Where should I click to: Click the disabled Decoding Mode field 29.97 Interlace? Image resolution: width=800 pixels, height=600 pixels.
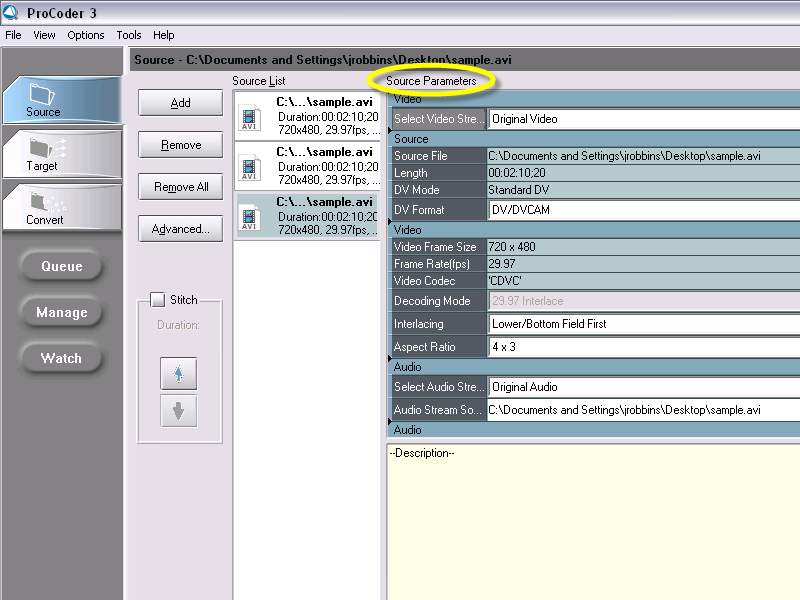point(644,301)
